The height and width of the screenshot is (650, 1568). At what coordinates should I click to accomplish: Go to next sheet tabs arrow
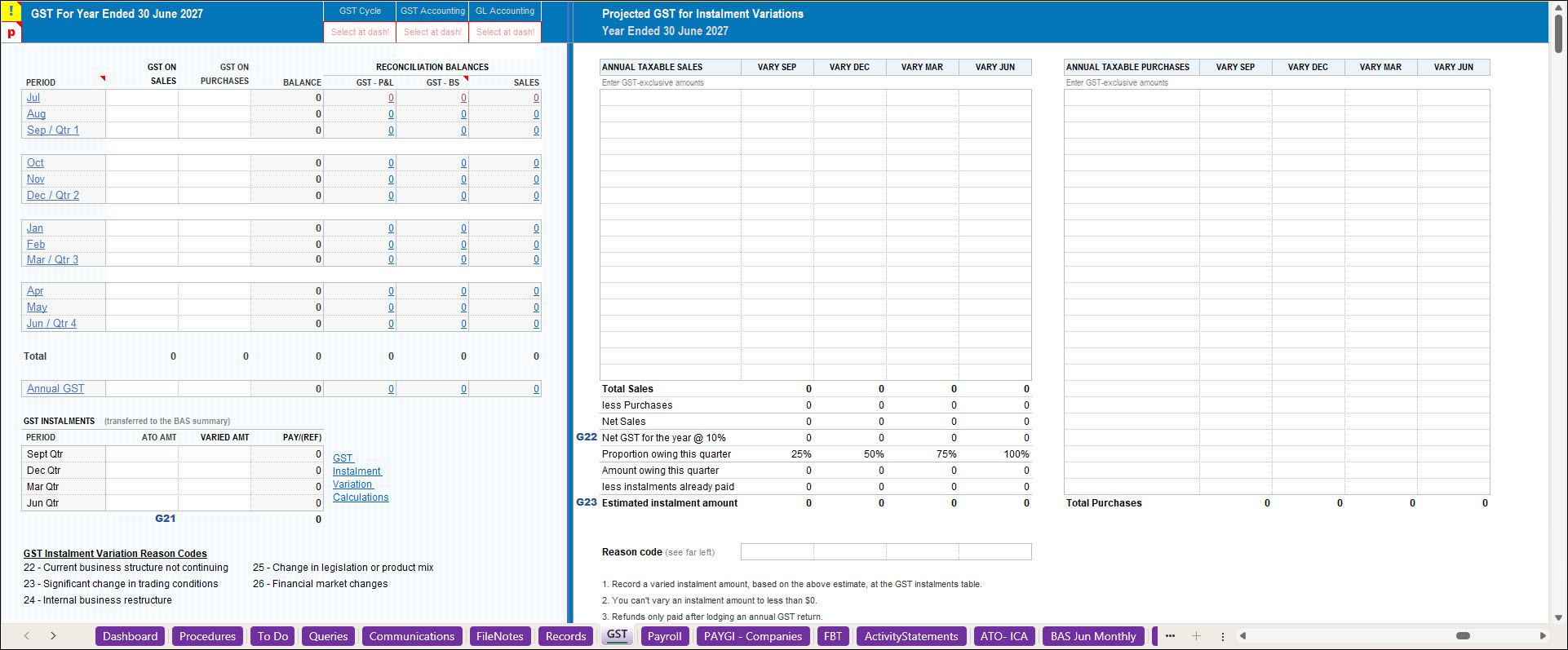point(53,636)
